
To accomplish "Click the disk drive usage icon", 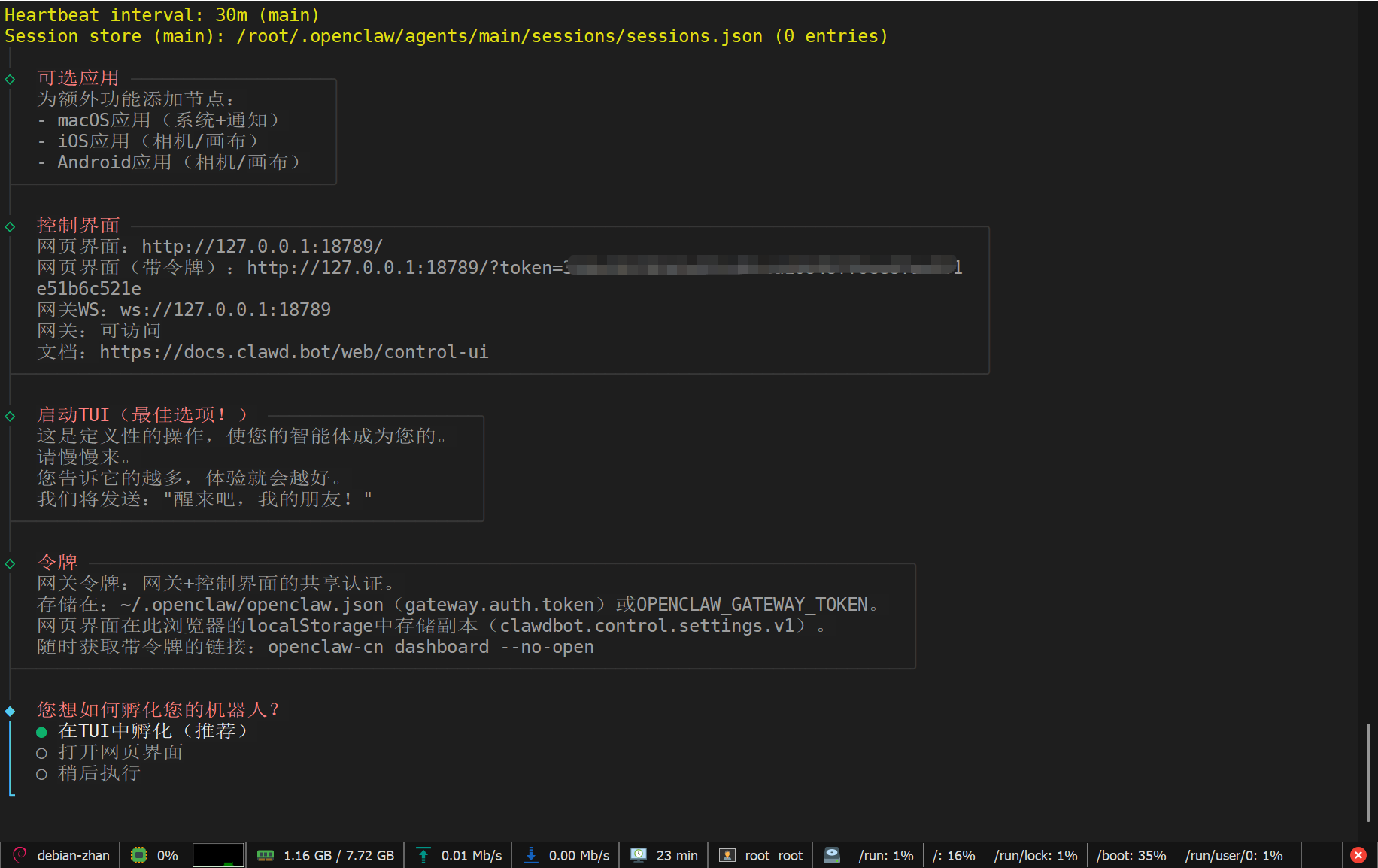I will 832,855.
